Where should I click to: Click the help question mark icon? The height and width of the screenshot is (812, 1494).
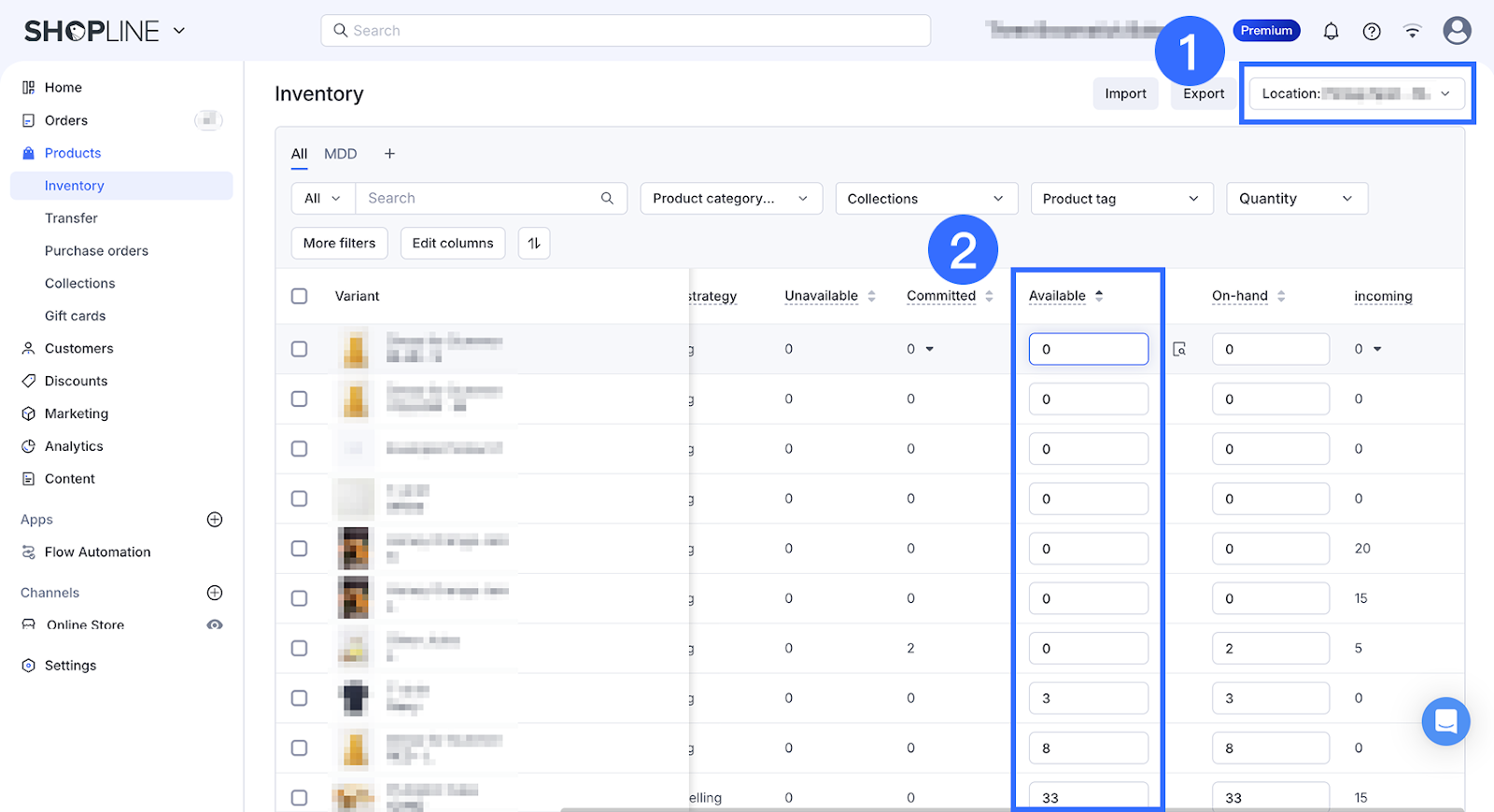point(1371,31)
